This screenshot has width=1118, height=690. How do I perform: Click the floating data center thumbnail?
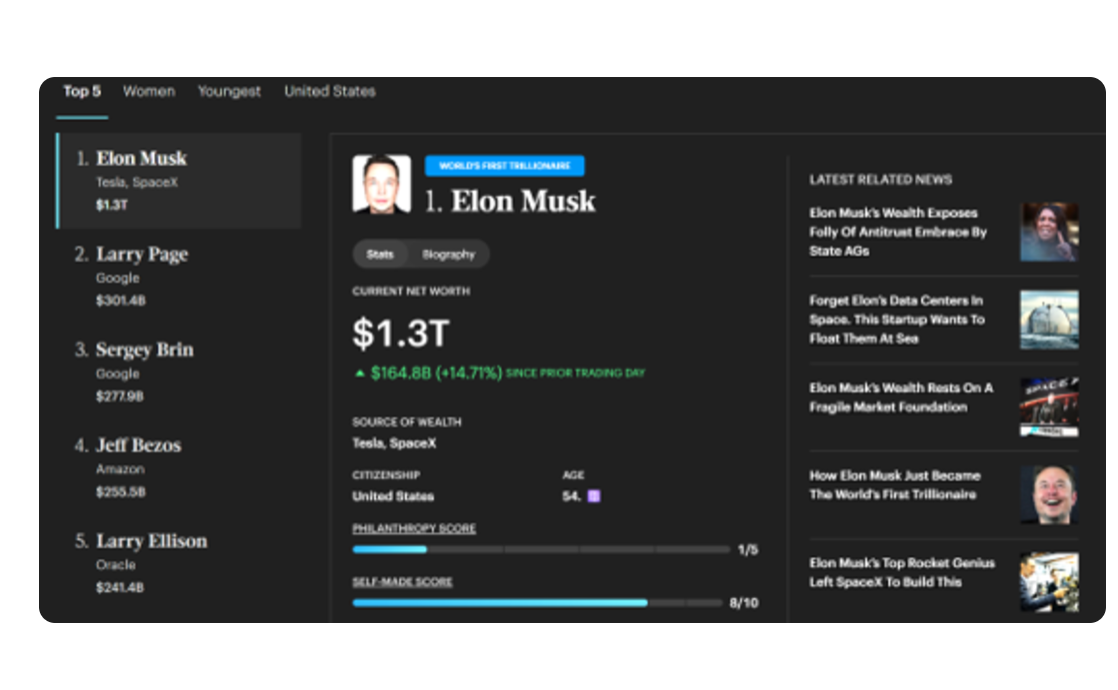(1049, 319)
